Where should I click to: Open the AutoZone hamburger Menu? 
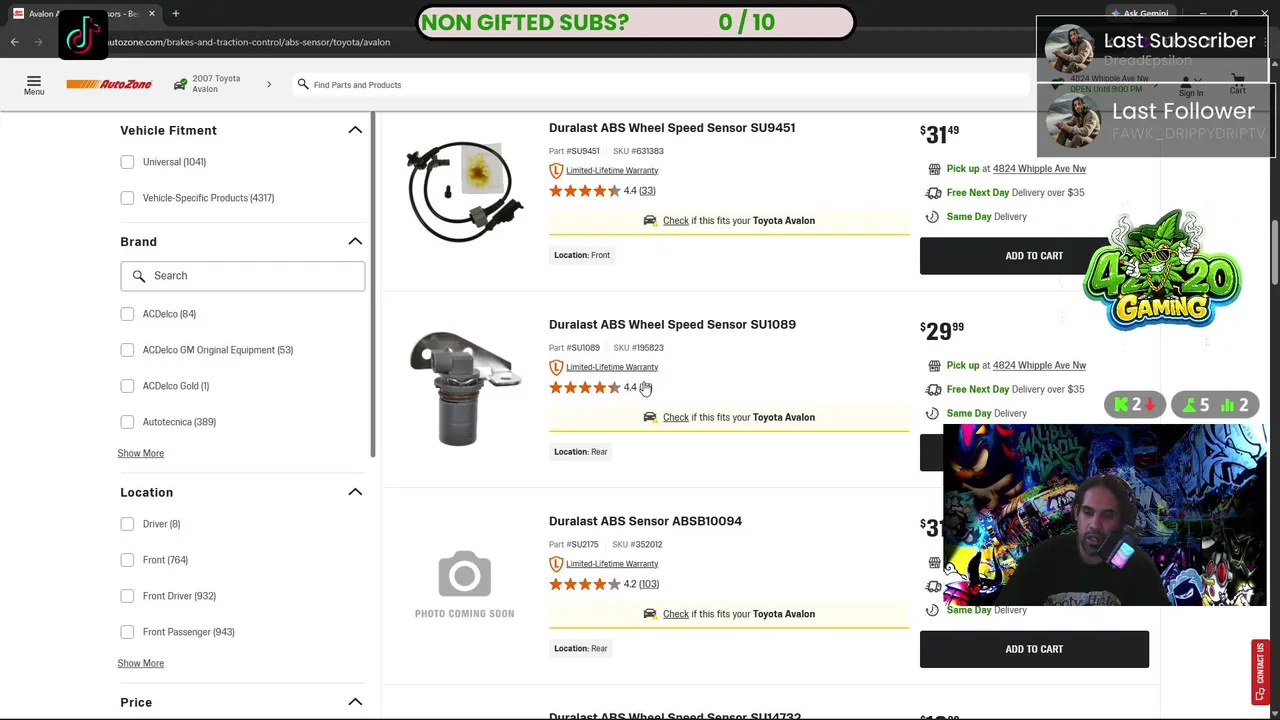coord(34,84)
